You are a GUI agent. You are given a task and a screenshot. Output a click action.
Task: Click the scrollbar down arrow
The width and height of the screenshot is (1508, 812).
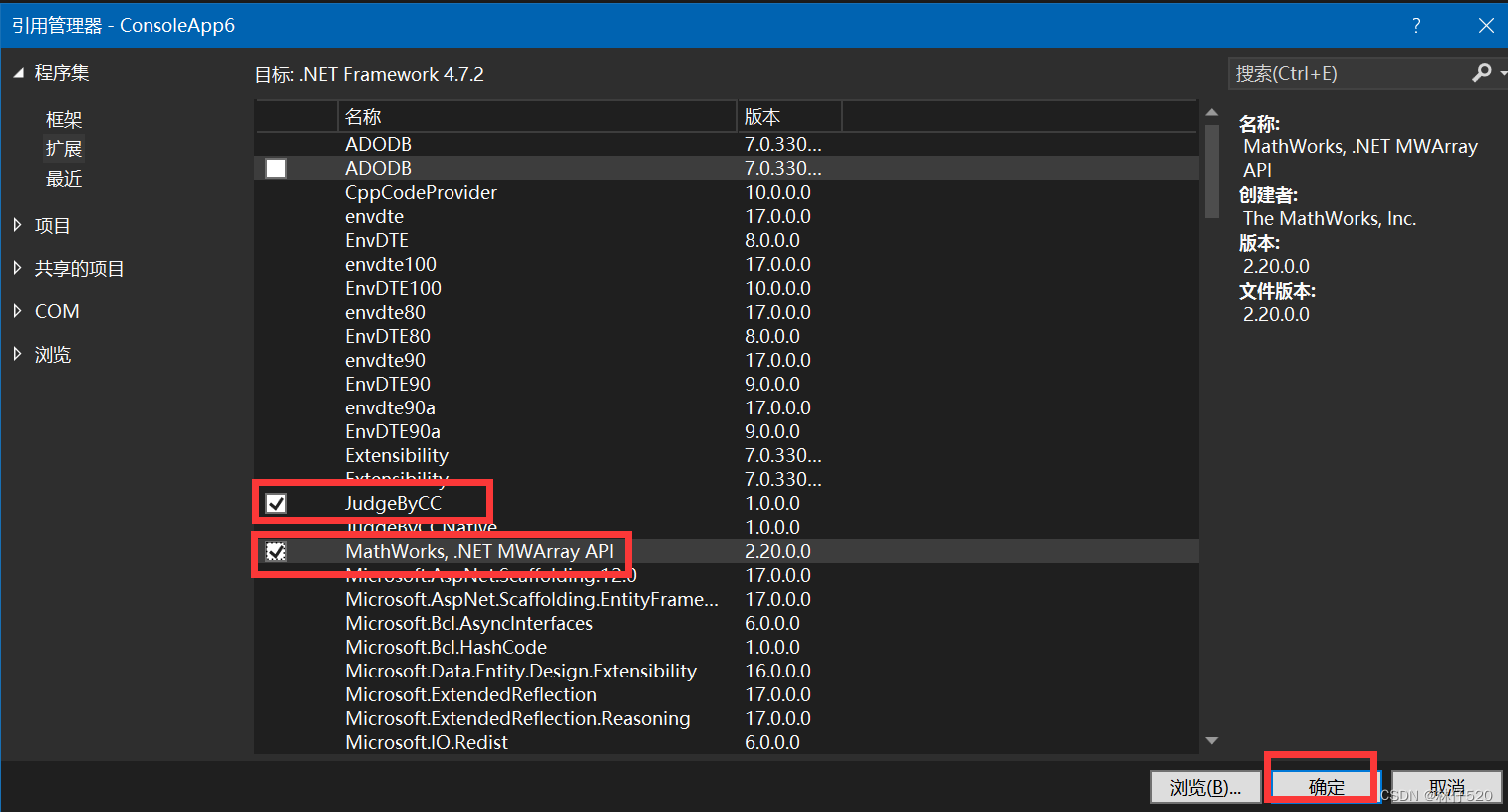[1211, 740]
